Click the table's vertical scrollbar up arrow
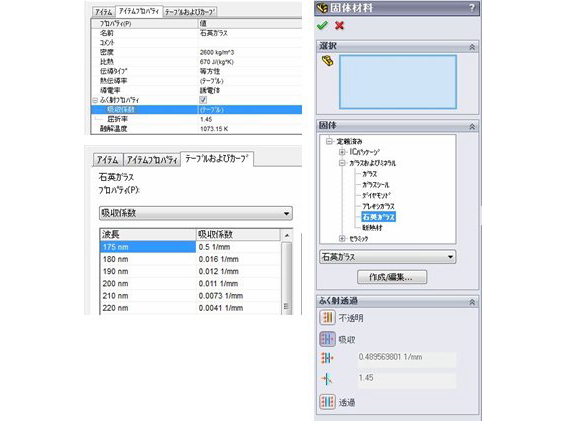568x421 pixels. pyautogui.click(x=287, y=235)
